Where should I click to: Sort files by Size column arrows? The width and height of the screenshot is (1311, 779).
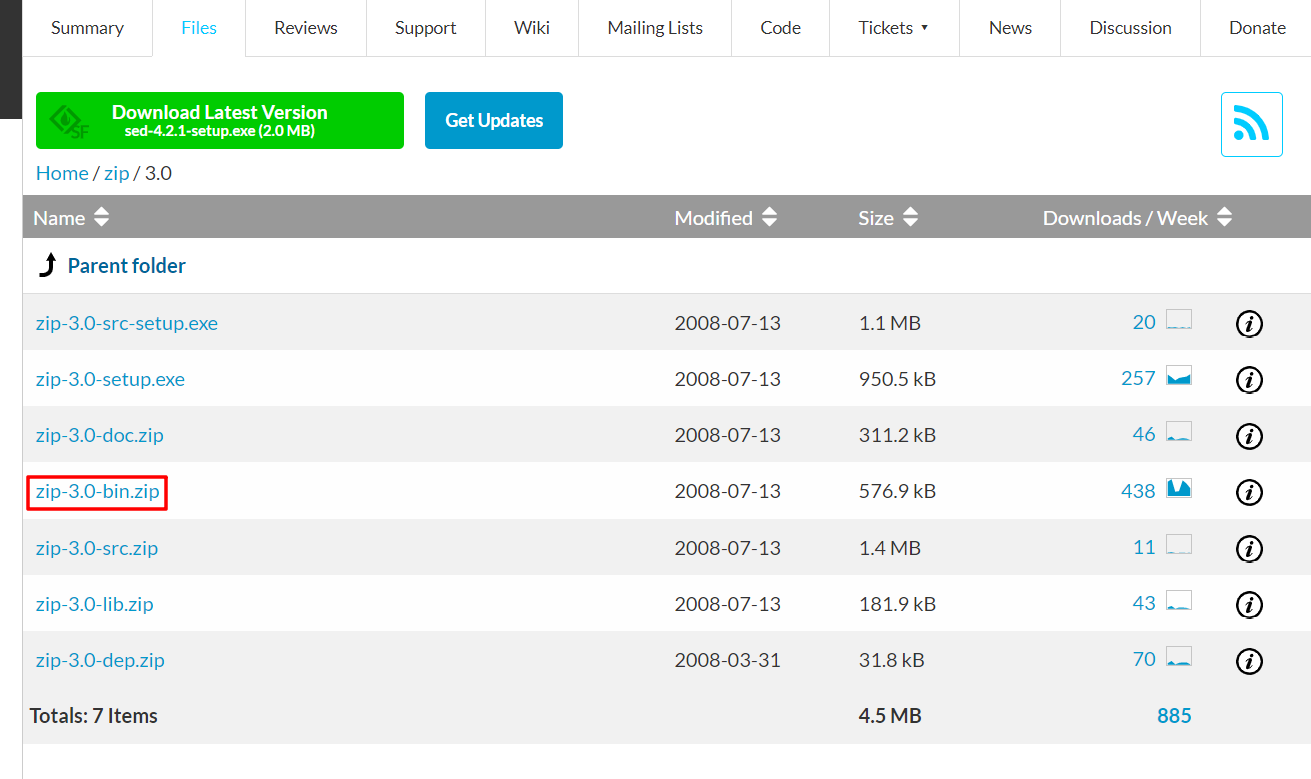point(910,217)
